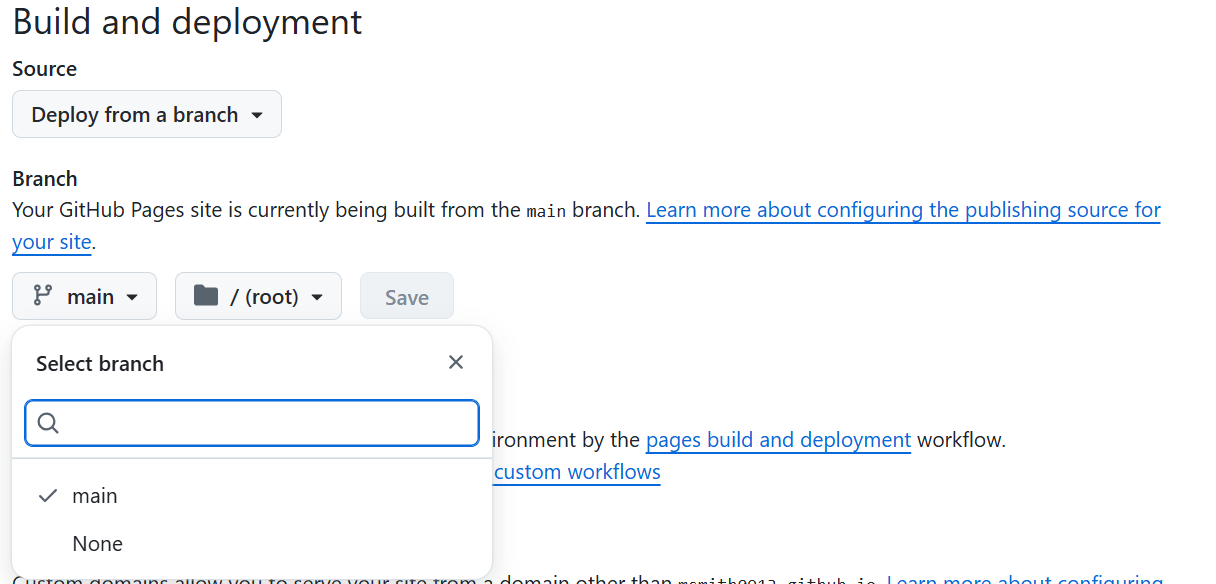Click the caret arrow beside / (root)
This screenshot has width=1216, height=584.
point(317,297)
